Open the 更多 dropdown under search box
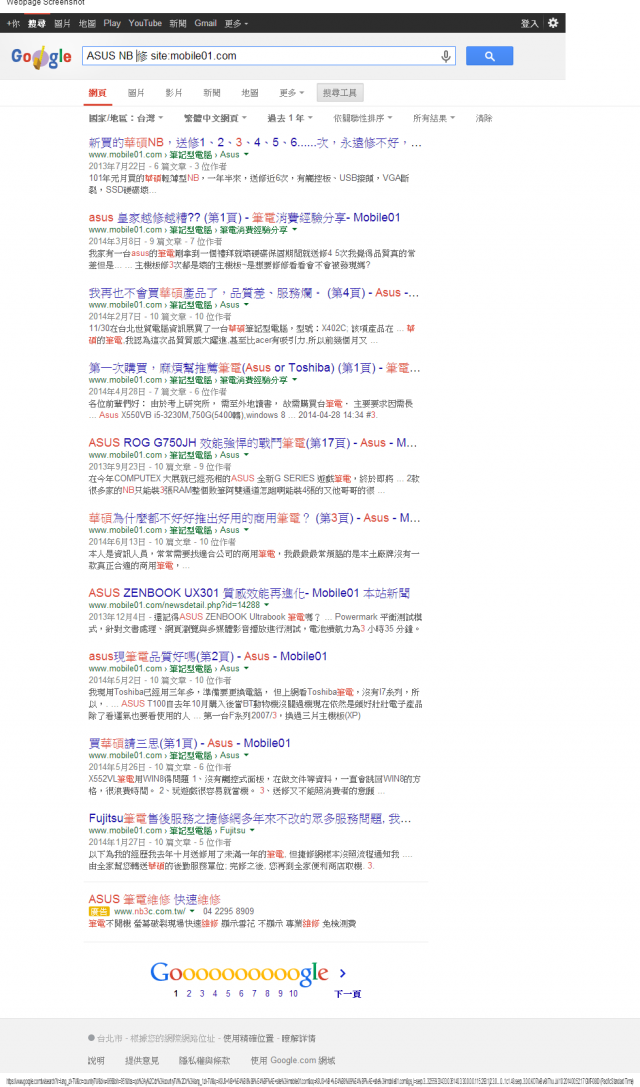The image size is (640, 1087). tap(291, 93)
